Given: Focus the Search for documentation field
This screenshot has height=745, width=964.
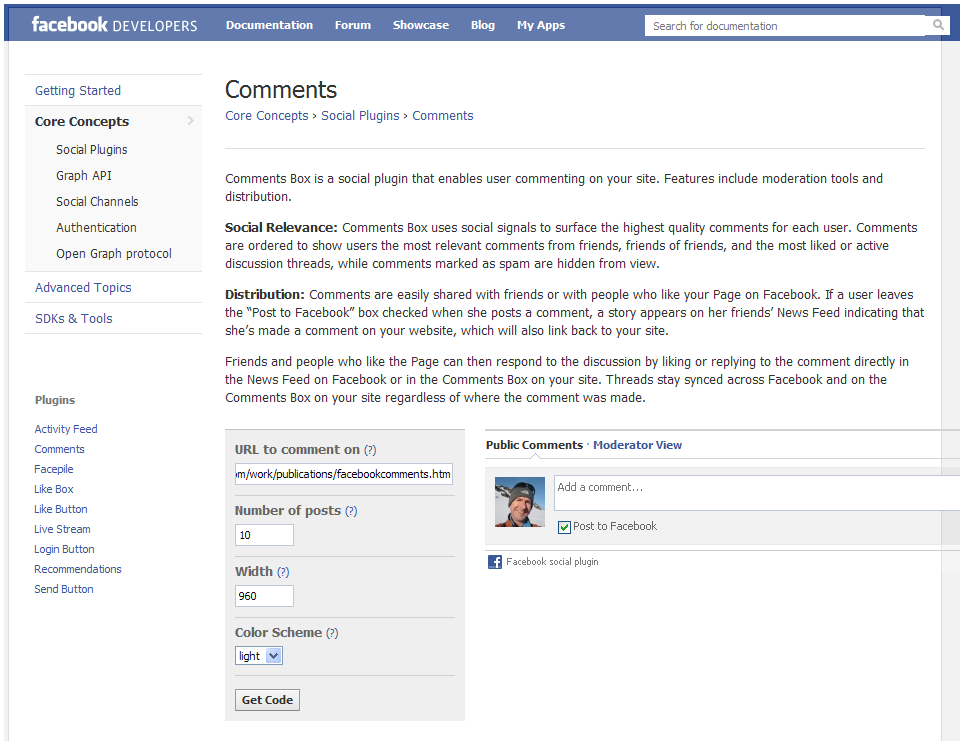Looking at the screenshot, I should coord(785,26).
